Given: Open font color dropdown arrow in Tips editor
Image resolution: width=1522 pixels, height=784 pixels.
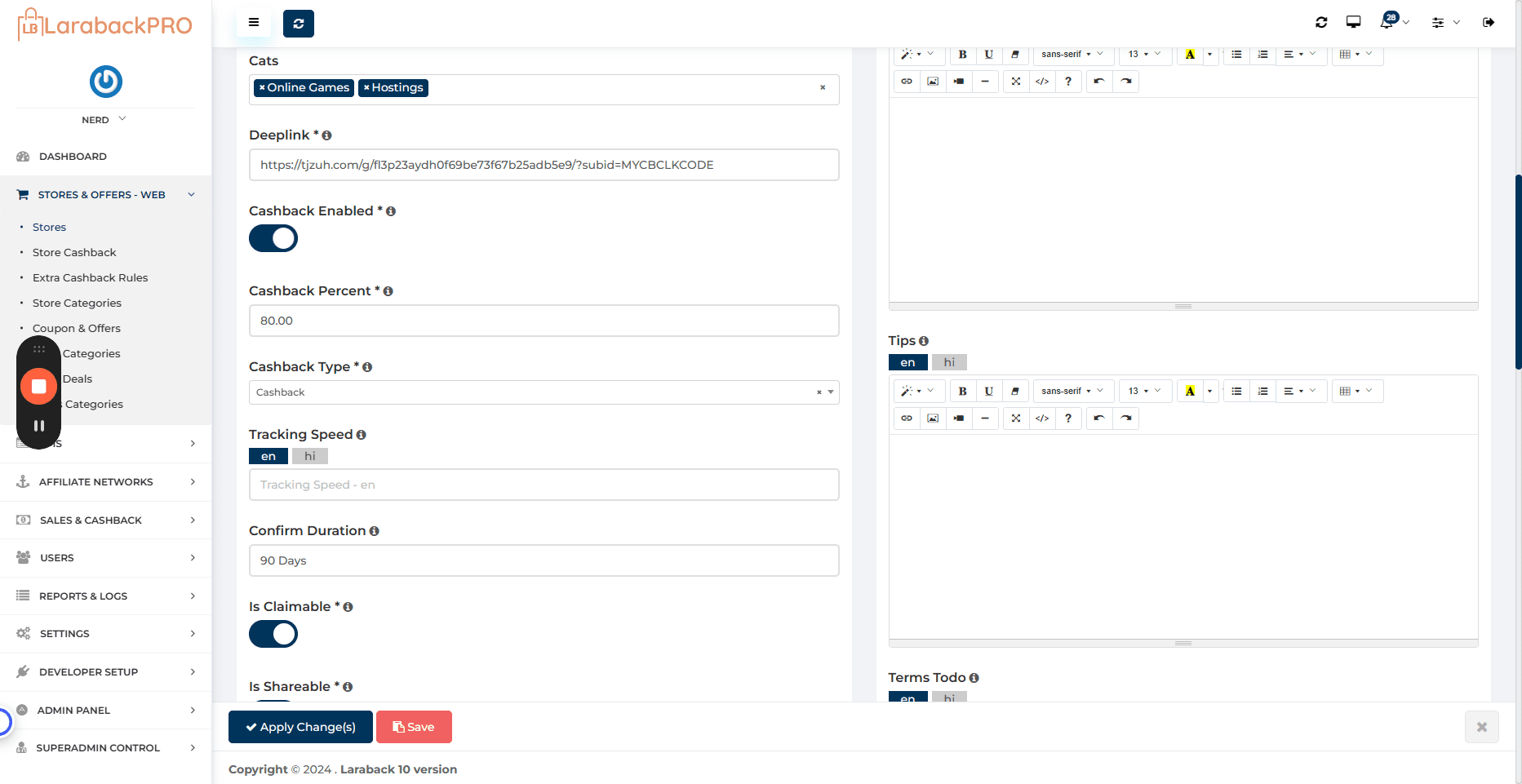Looking at the screenshot, I should 1209,392.
